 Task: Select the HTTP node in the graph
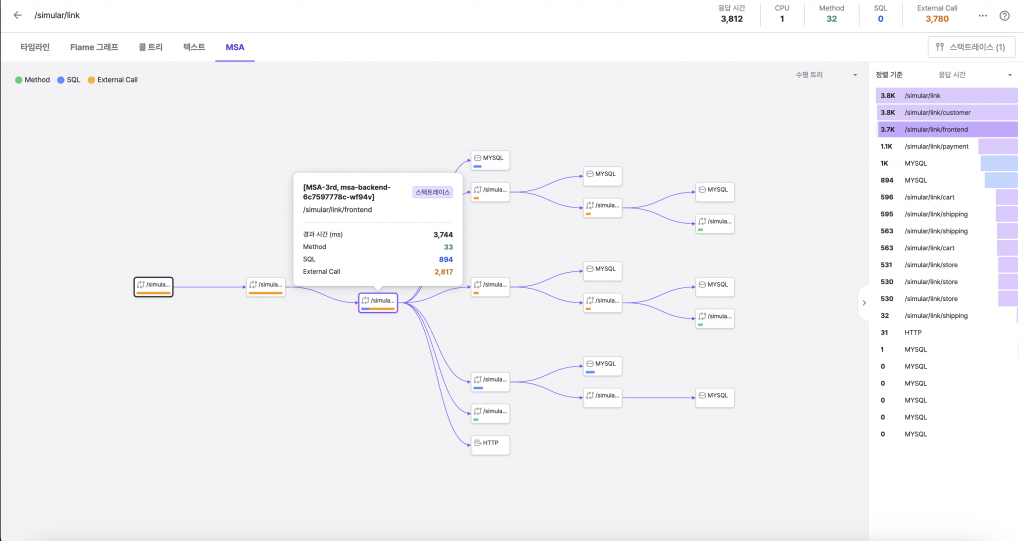click(x=490, y=443)
